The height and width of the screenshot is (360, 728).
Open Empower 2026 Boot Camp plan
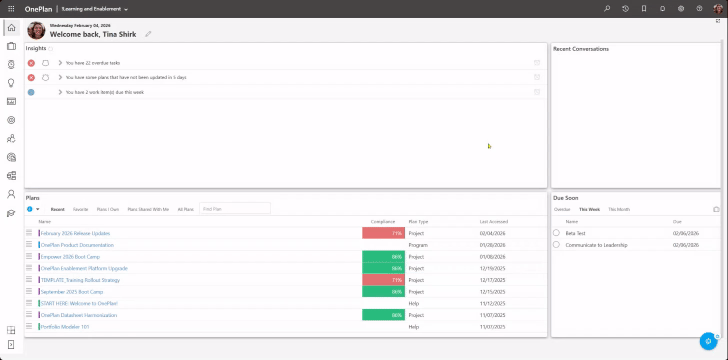point(70,257)
